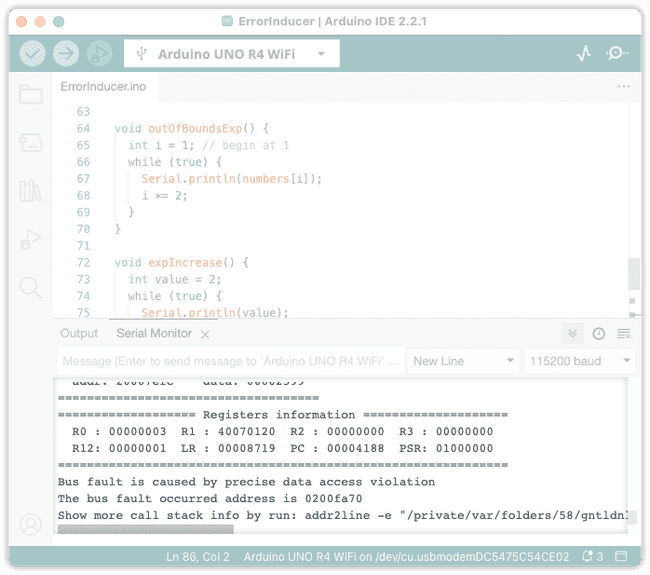Switch to the Output tab
Viewport: 650px width, 575px height.
click(79, 334)
